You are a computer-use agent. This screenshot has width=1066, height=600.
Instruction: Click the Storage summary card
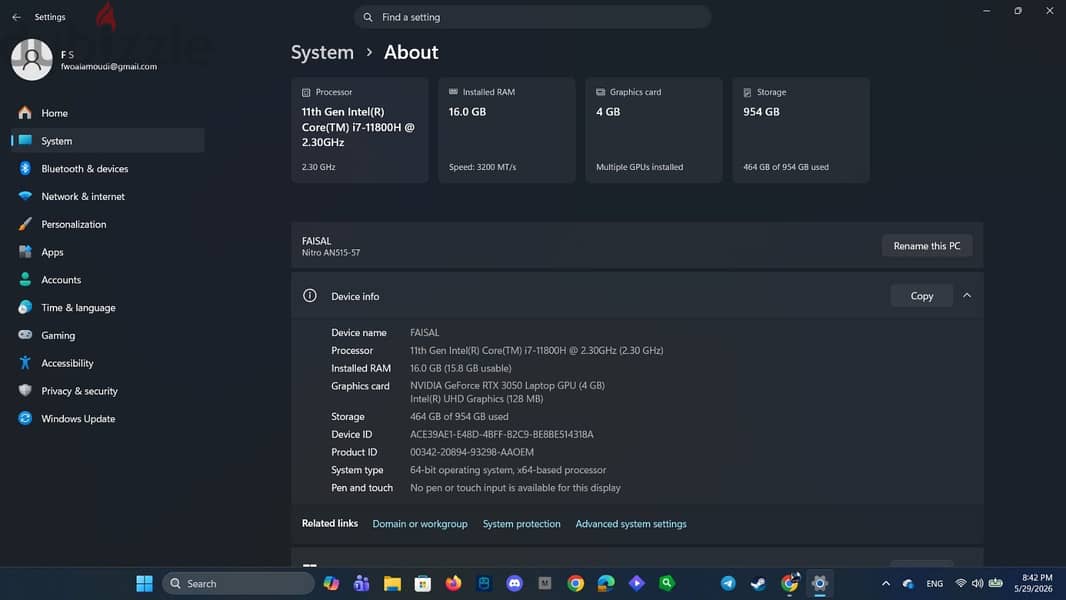pyautogui.click(x=801, y=130)
